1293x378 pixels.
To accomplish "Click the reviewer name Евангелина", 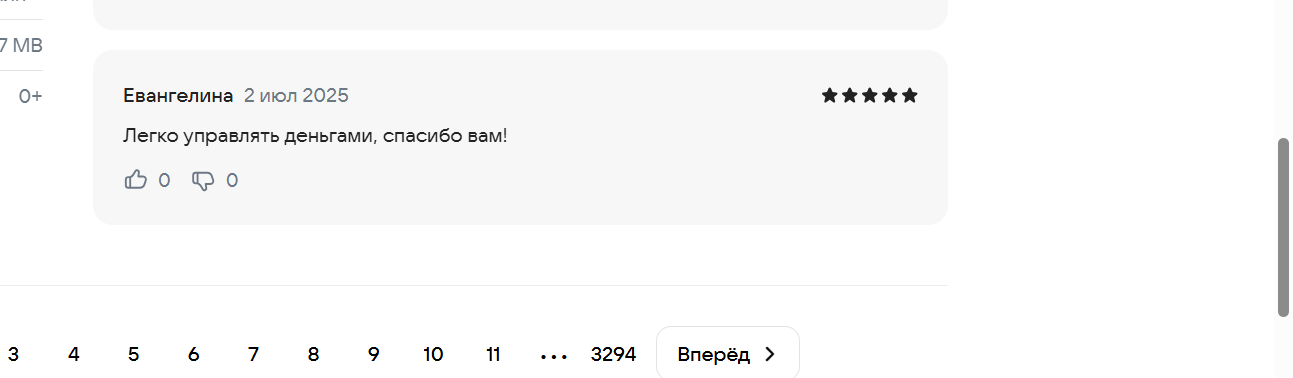I will click(178, 96).
